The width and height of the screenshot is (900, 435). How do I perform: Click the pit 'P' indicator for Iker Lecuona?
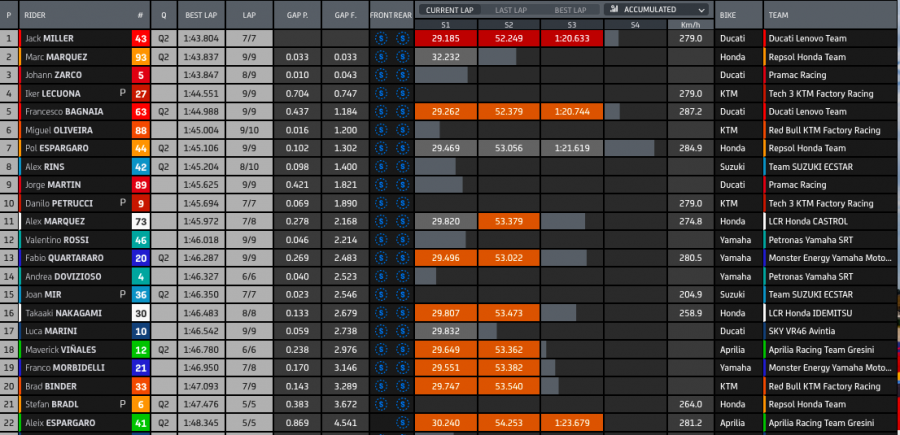(121, 93)
